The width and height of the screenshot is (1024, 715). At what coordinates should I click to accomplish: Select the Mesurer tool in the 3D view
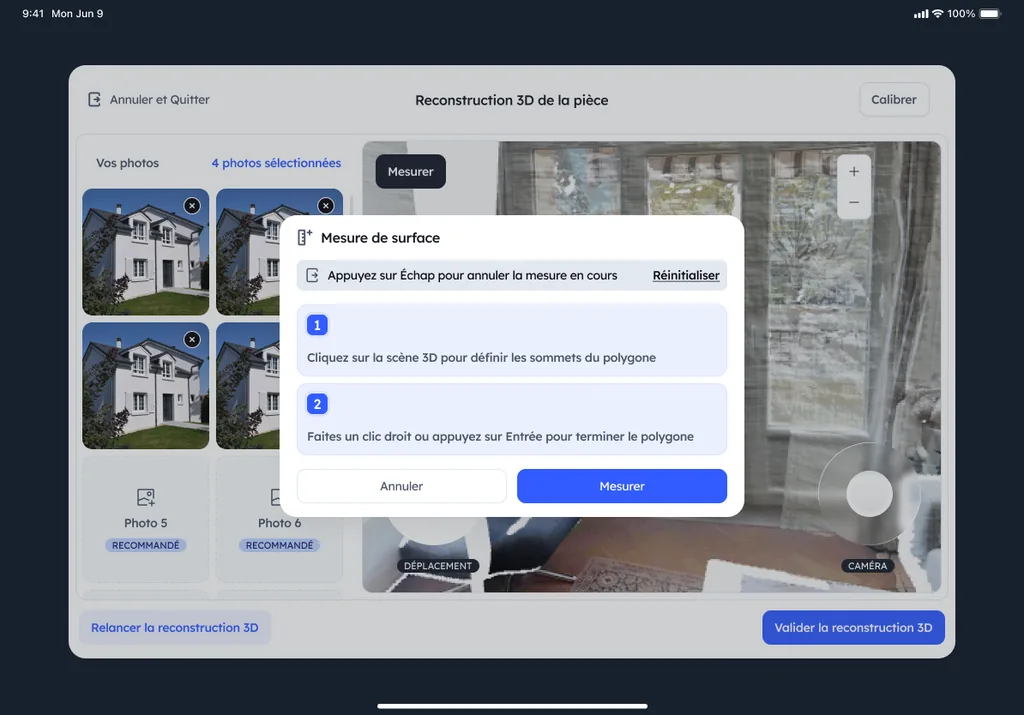pyautogui.click(x=411, y=172)
